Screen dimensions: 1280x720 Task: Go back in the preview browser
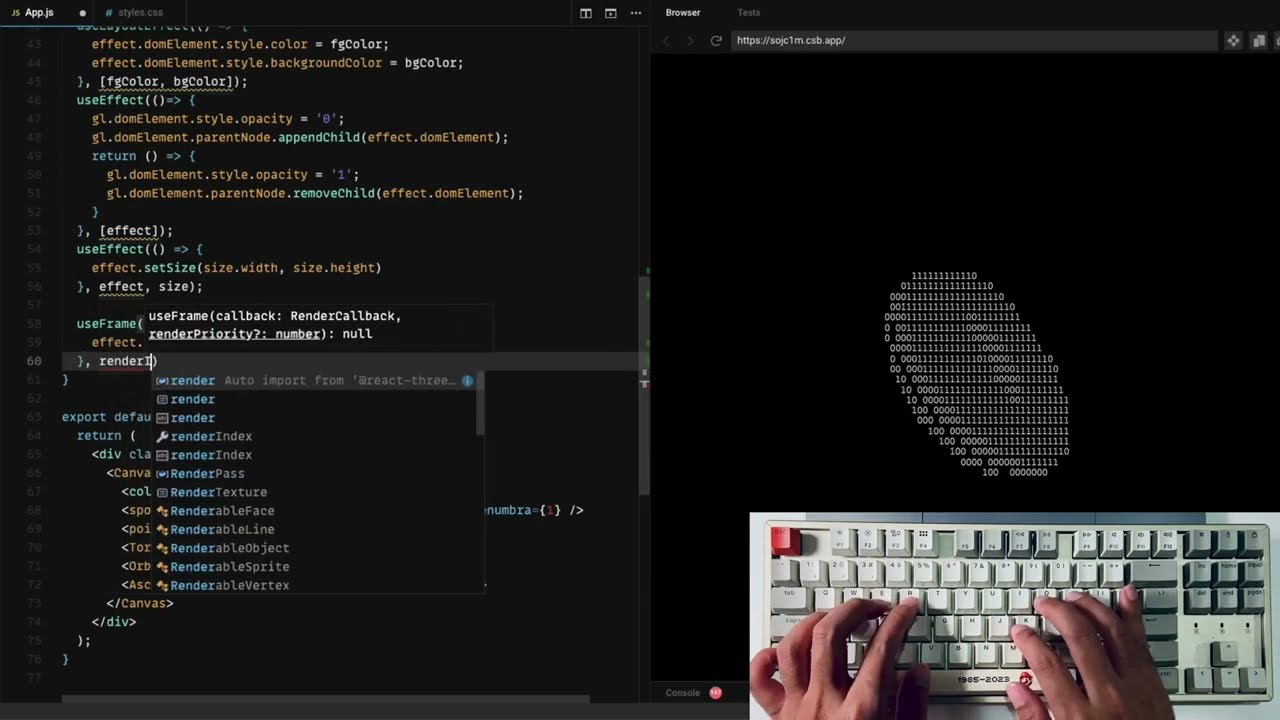[x=666, y=41]
